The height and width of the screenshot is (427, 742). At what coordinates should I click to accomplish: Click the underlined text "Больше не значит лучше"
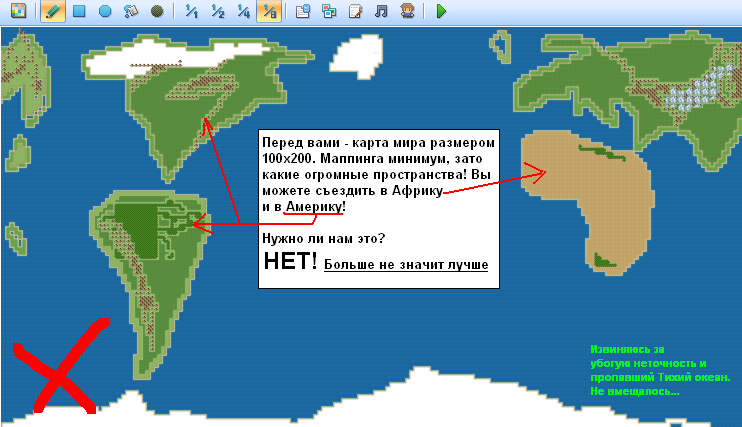(x=406, y=265)
